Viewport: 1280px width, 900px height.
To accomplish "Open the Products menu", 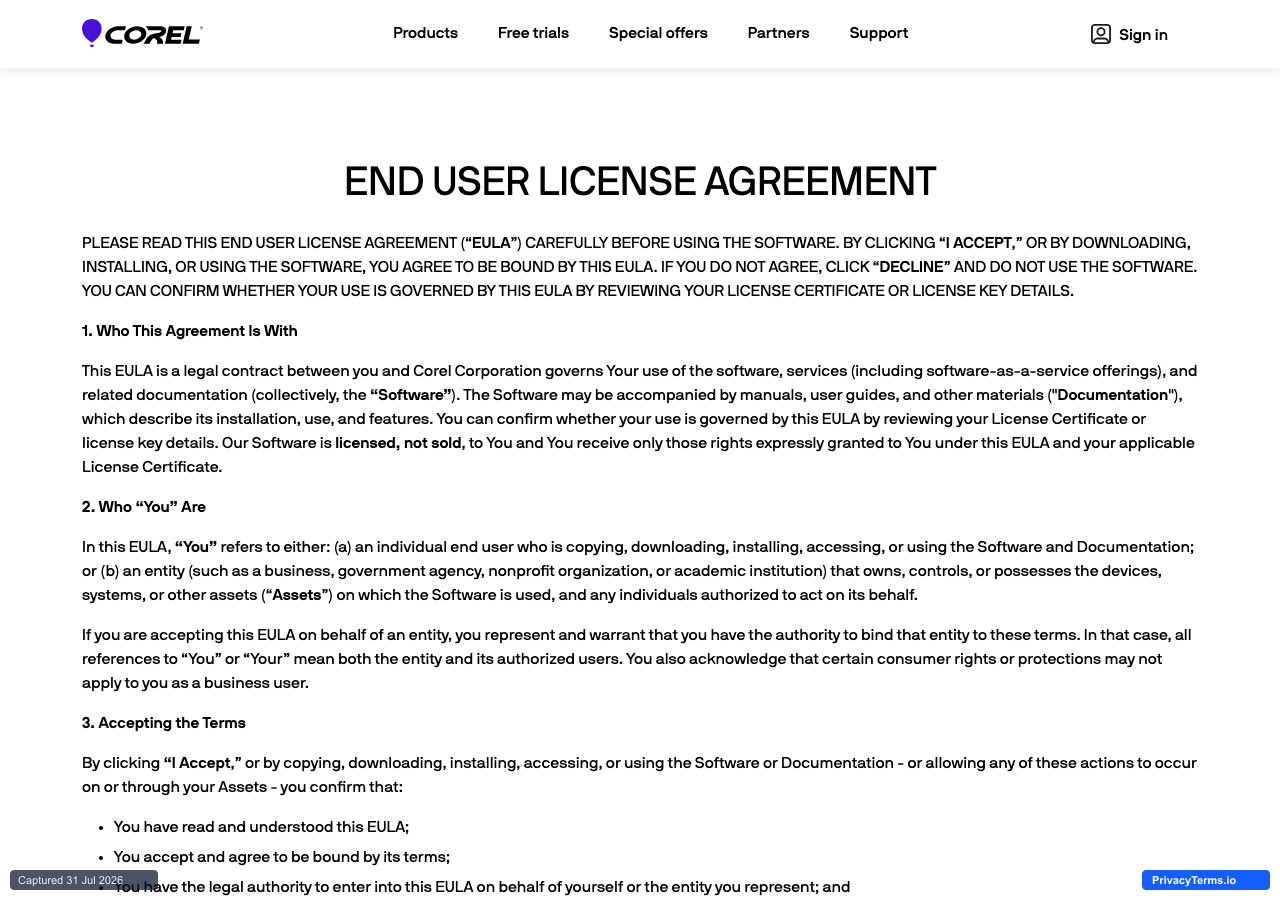I will coord(425,33).
